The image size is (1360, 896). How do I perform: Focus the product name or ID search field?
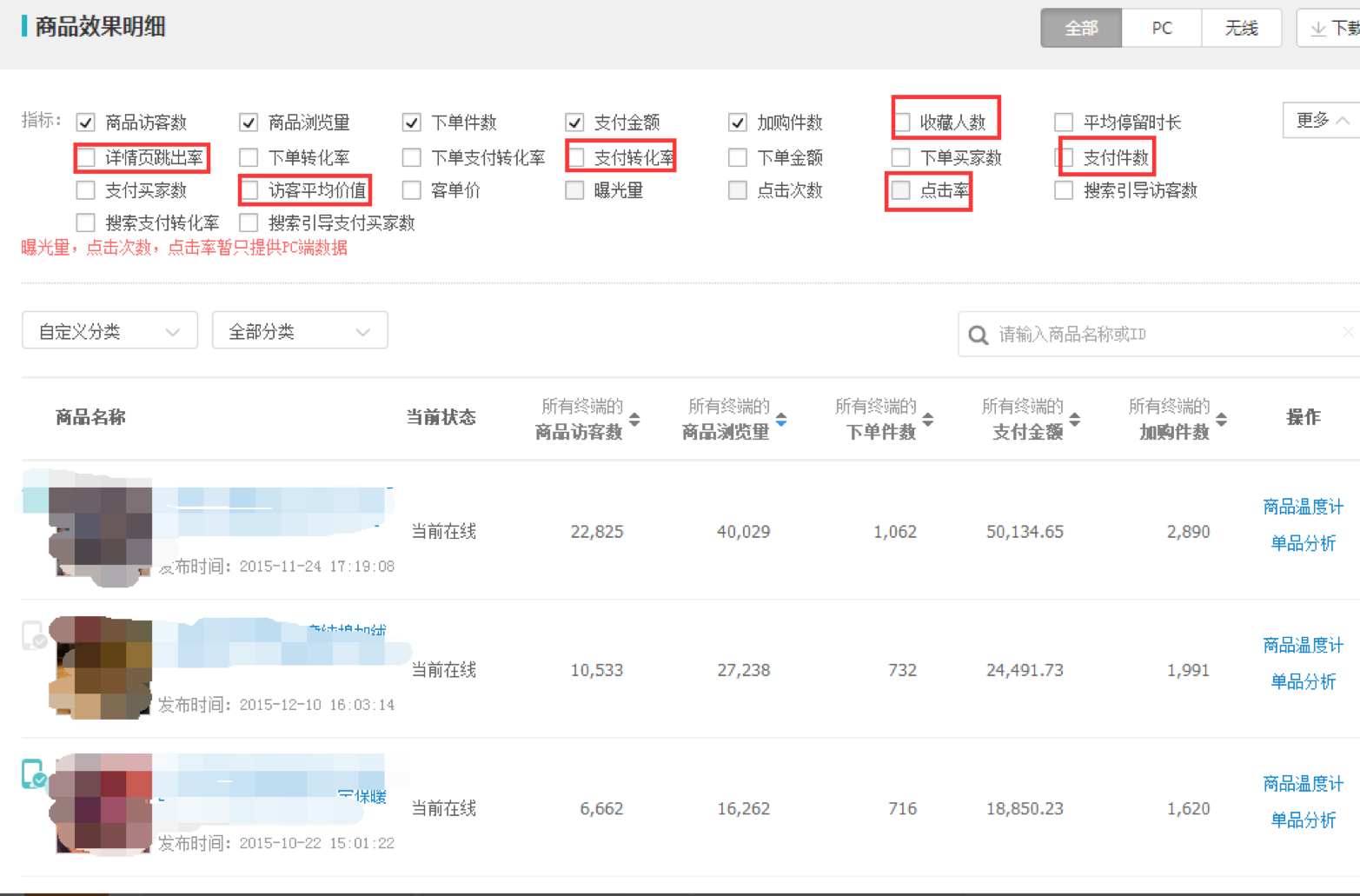click(x=1159, y=335)
